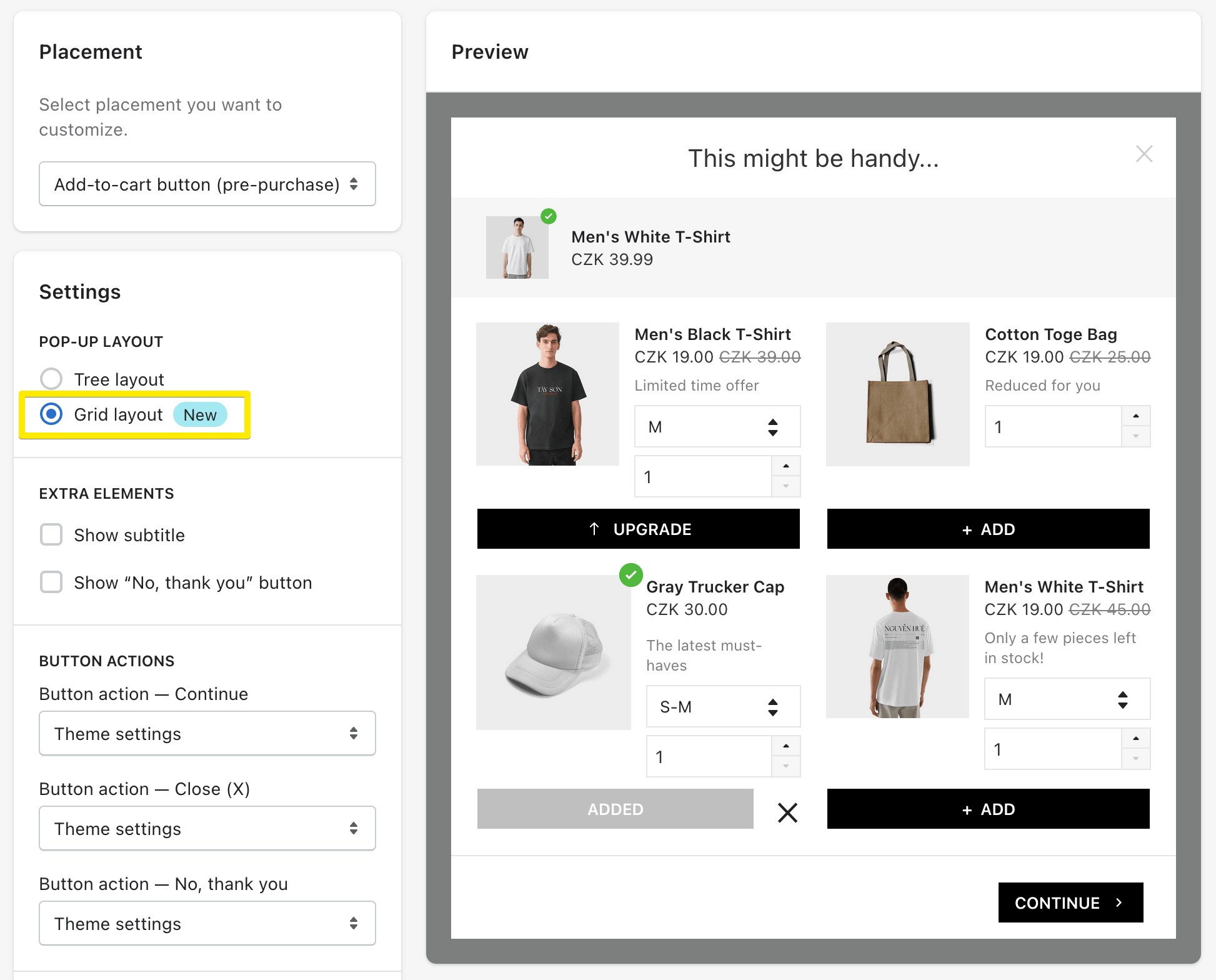Click the close X icon on the popup
The image size is (1216, 980).
1142,153
